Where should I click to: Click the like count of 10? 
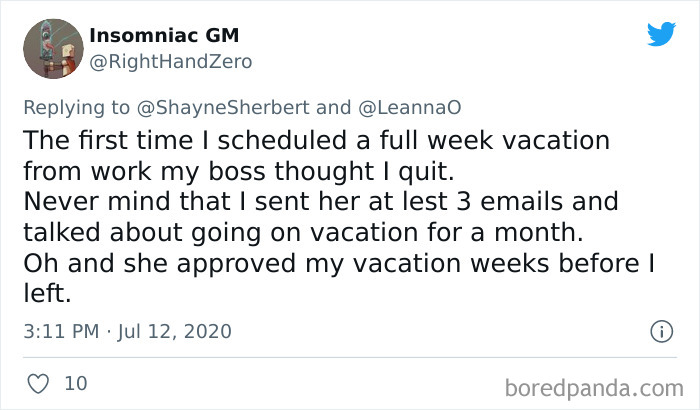pyautogui.click(x=75, y=384)
